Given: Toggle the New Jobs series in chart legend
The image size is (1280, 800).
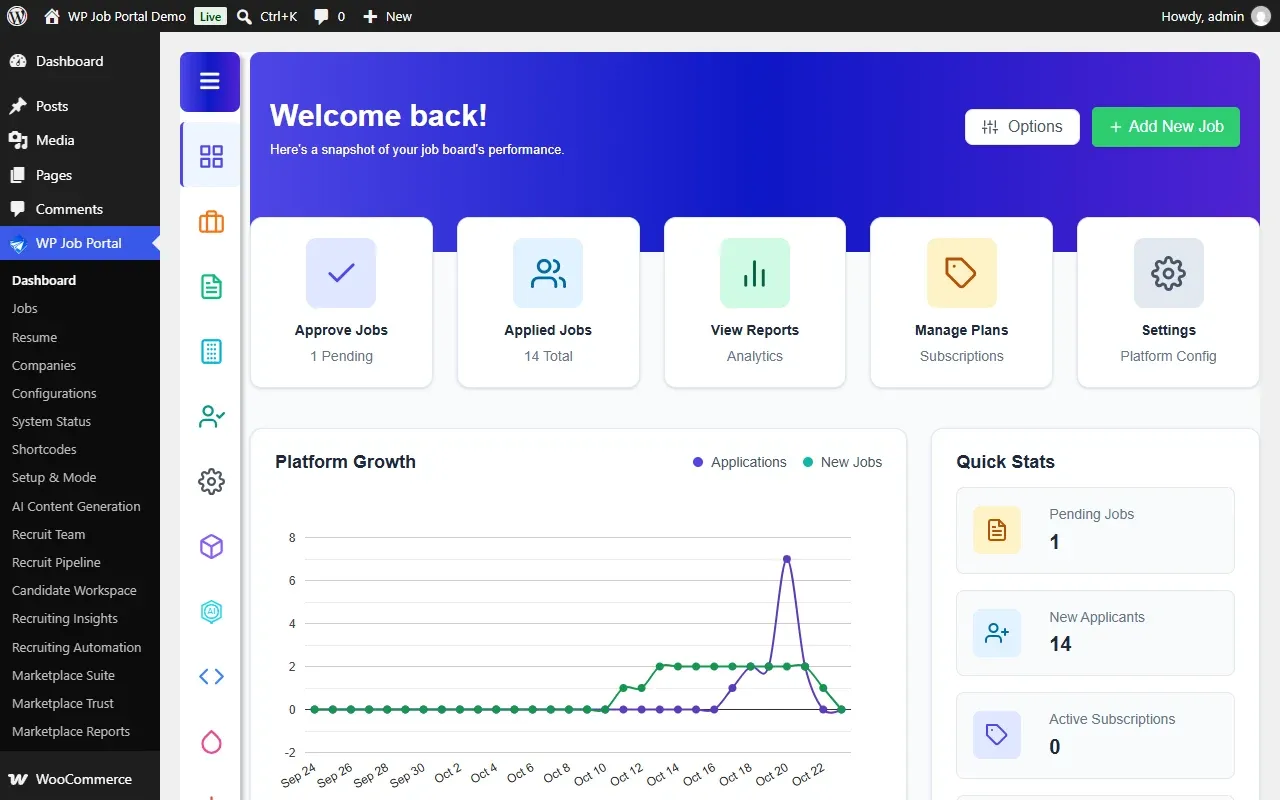Looking at the screenshot, I should pos(842,462).
